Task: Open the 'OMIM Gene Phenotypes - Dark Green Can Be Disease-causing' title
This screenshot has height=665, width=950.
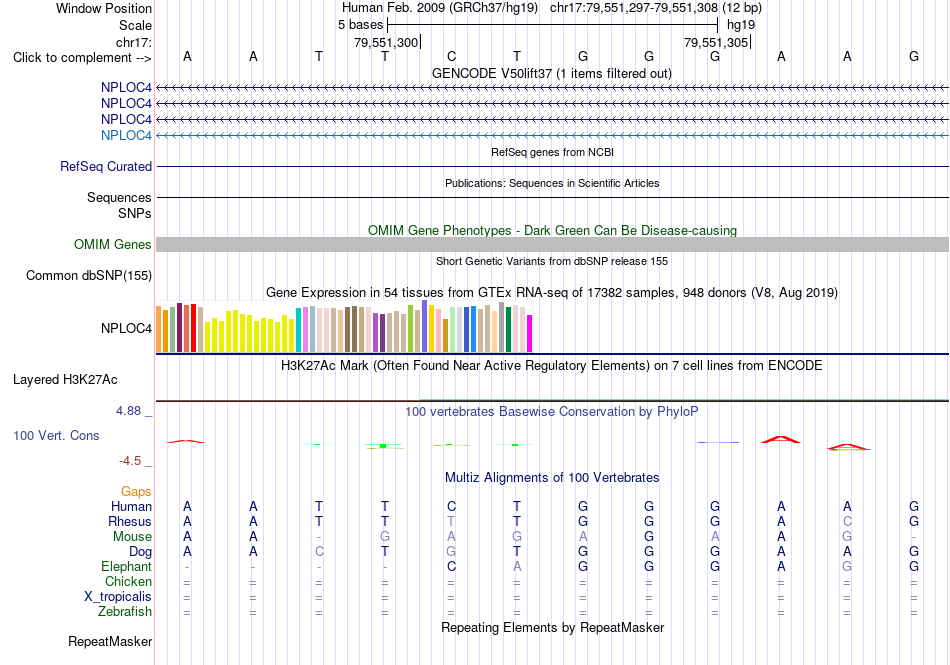Action: click(x=552, y=230)
